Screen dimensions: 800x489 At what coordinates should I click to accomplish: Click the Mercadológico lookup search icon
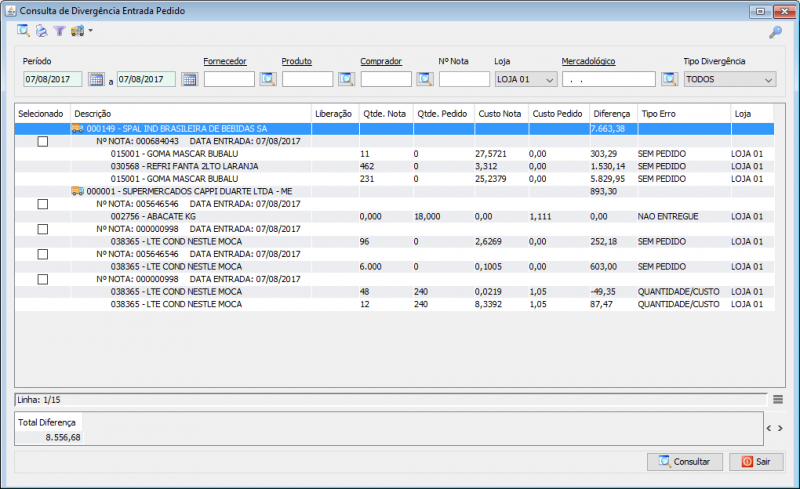point(669,79)
